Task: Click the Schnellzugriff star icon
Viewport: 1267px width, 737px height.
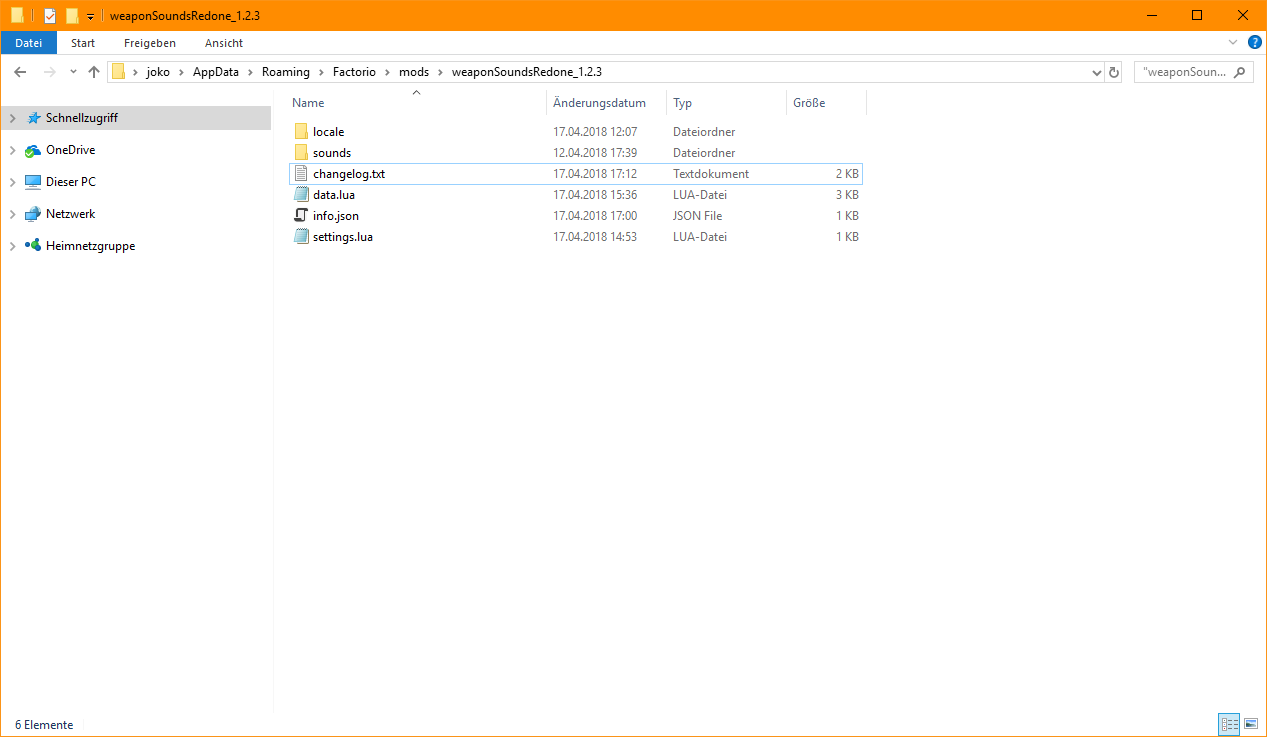Action: coord(33,118)
